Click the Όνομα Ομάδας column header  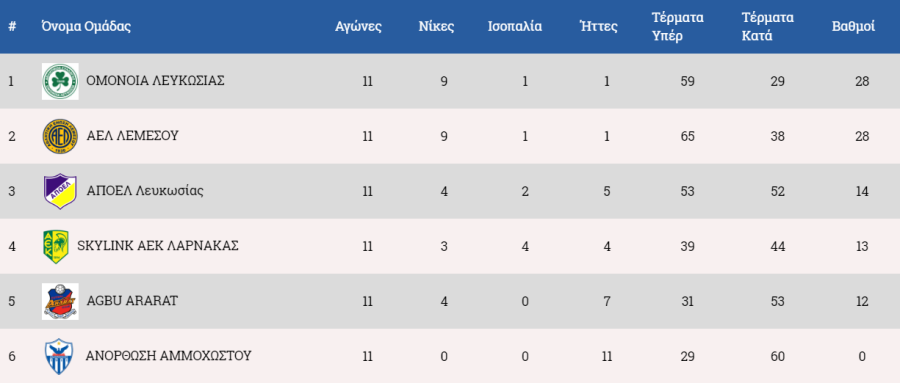coord(86,26)
